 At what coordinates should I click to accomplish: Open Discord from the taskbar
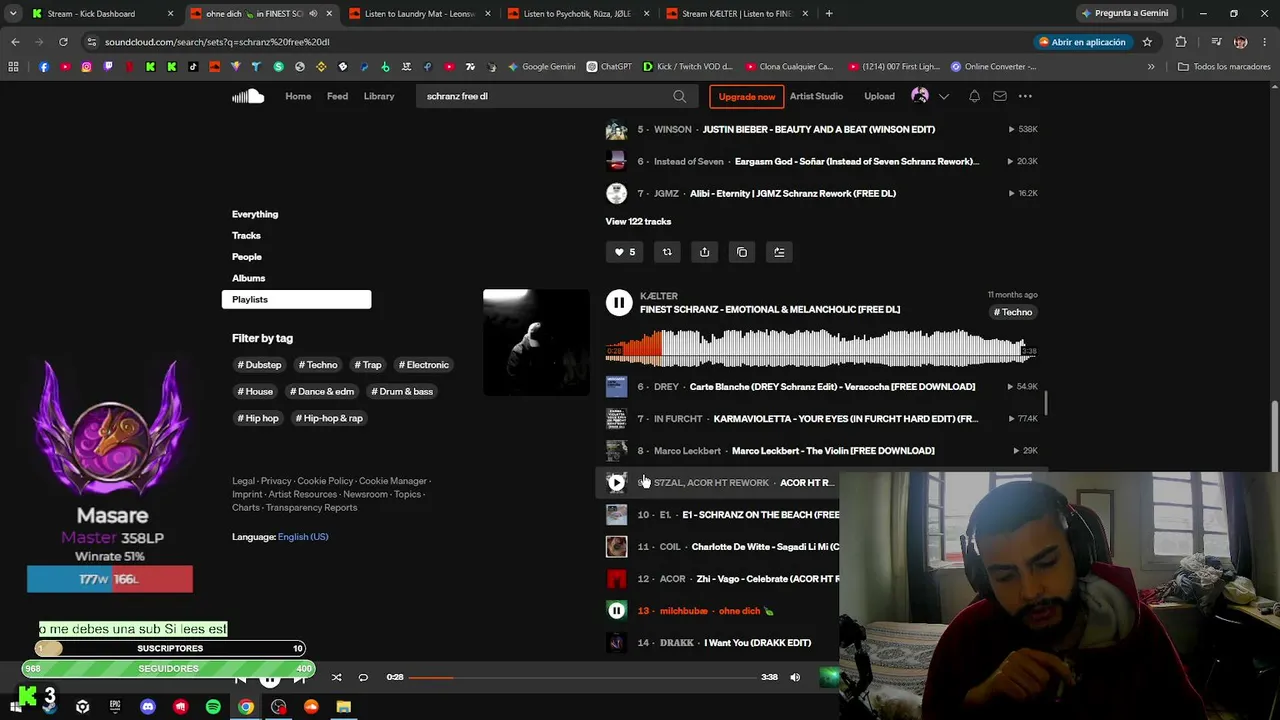point(148,707)
